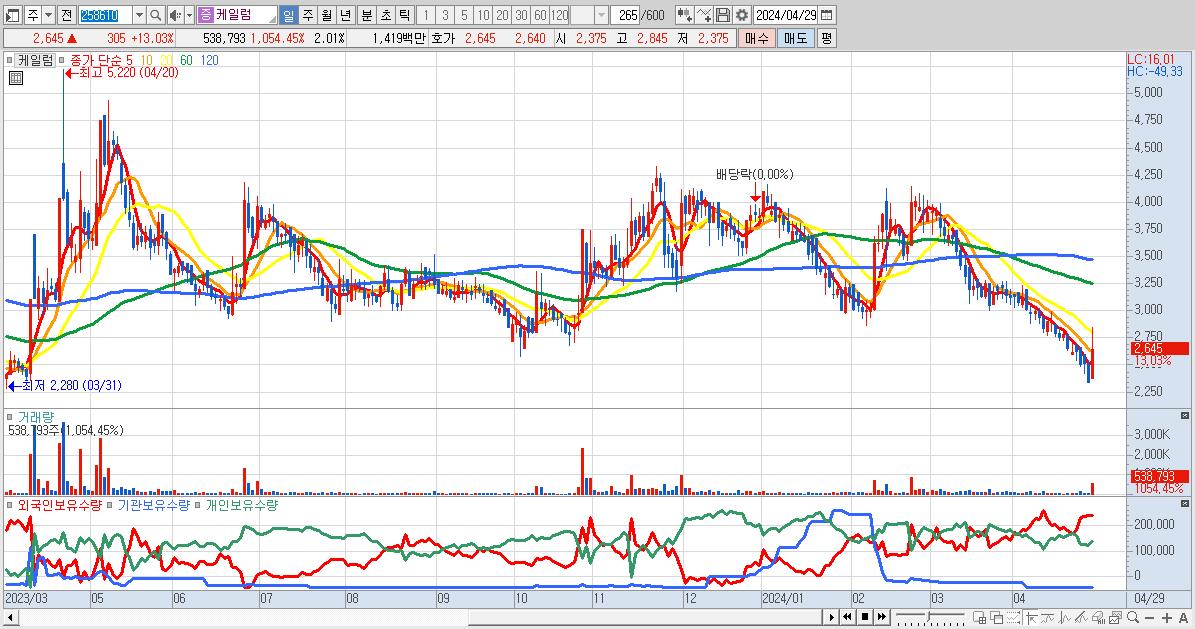
Task: Select the daily (일) period button
Action: pyautogui.click(x=288, y=14)
